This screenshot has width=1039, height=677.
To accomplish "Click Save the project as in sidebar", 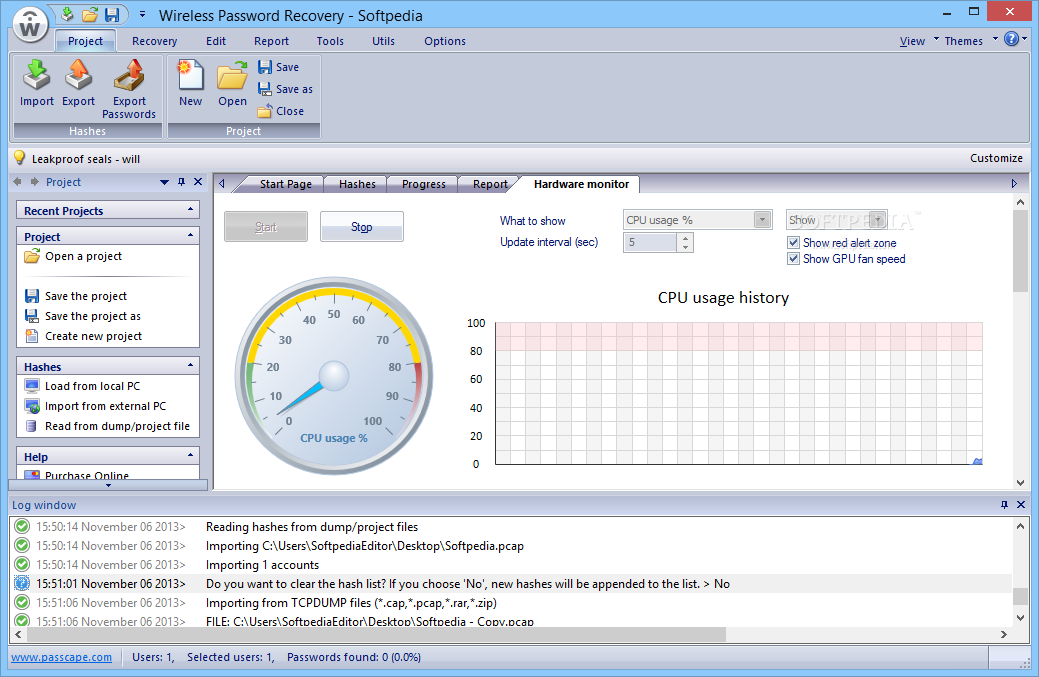I will 83,316.
